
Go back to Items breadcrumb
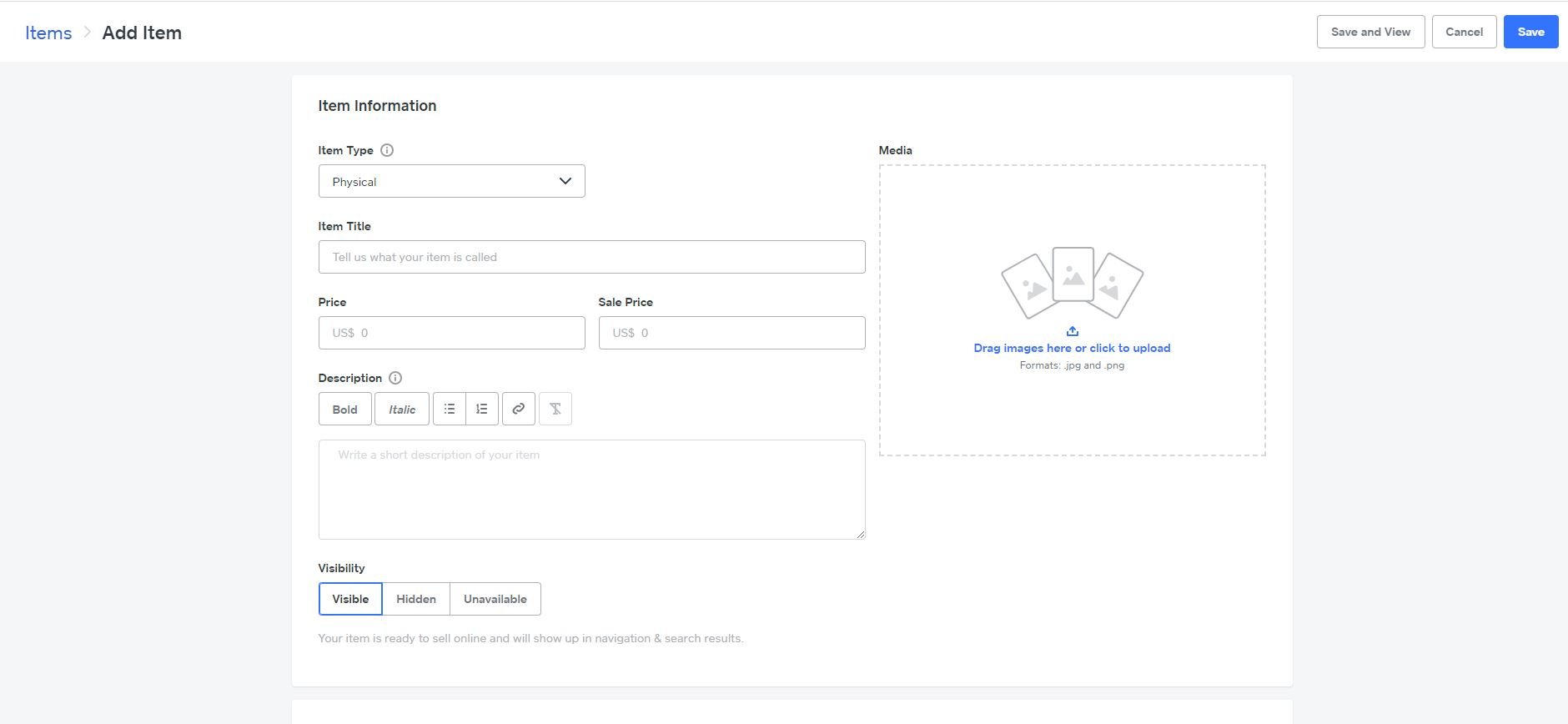[x=48, y=33]
